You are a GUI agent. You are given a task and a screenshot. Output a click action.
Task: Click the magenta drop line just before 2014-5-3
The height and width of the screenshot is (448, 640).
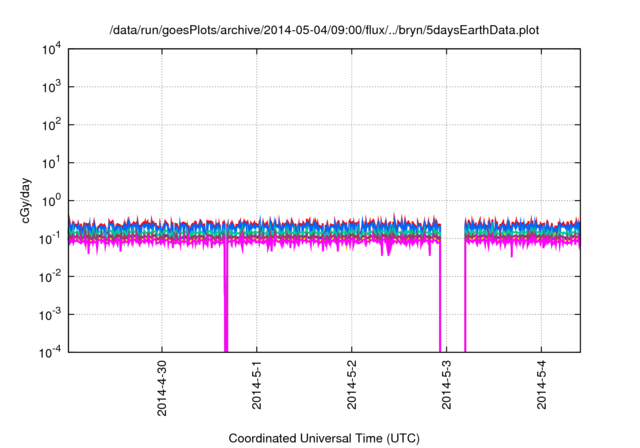(440, 298)
